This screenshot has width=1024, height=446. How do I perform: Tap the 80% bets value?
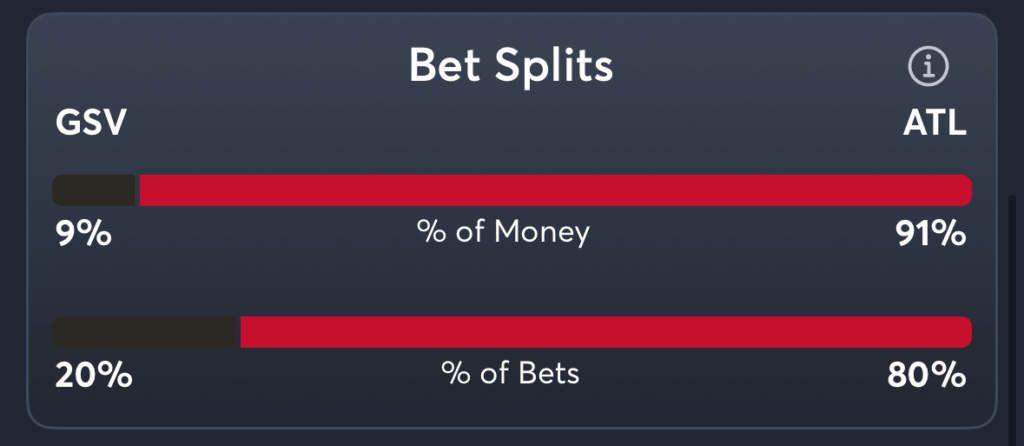click(x=926, y=375)
